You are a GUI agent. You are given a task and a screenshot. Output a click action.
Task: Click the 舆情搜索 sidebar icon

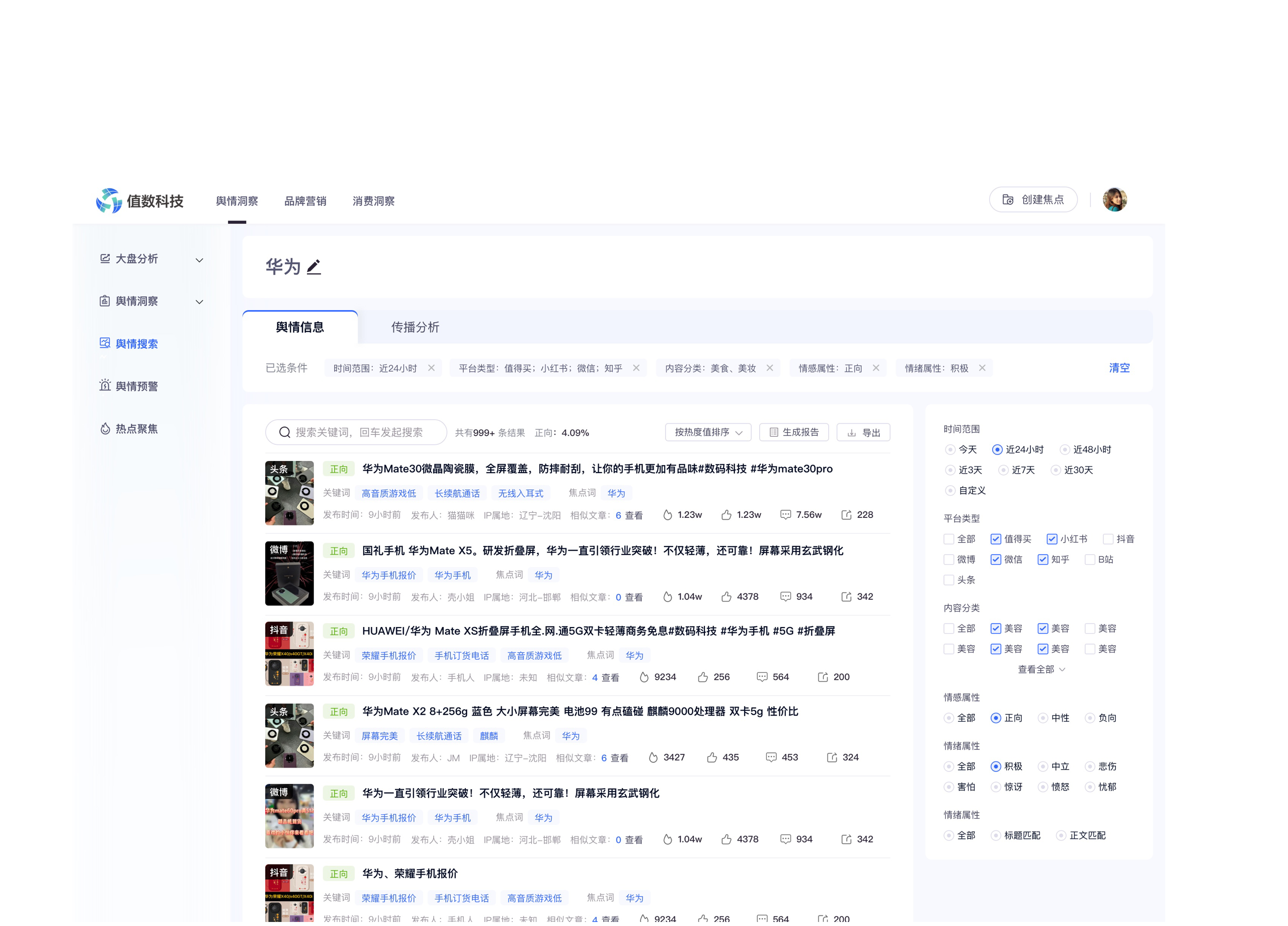[105, 344]
